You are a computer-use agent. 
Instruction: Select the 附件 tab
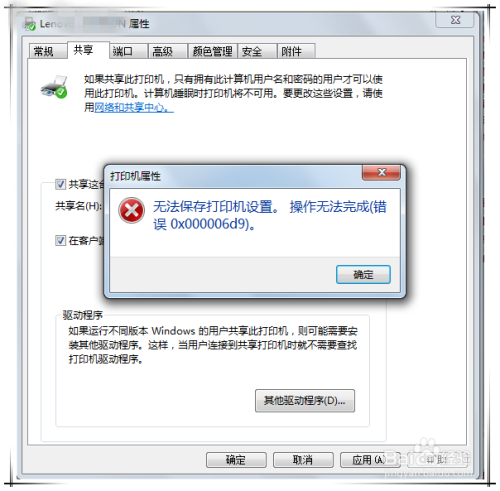(x=296, y=51)
